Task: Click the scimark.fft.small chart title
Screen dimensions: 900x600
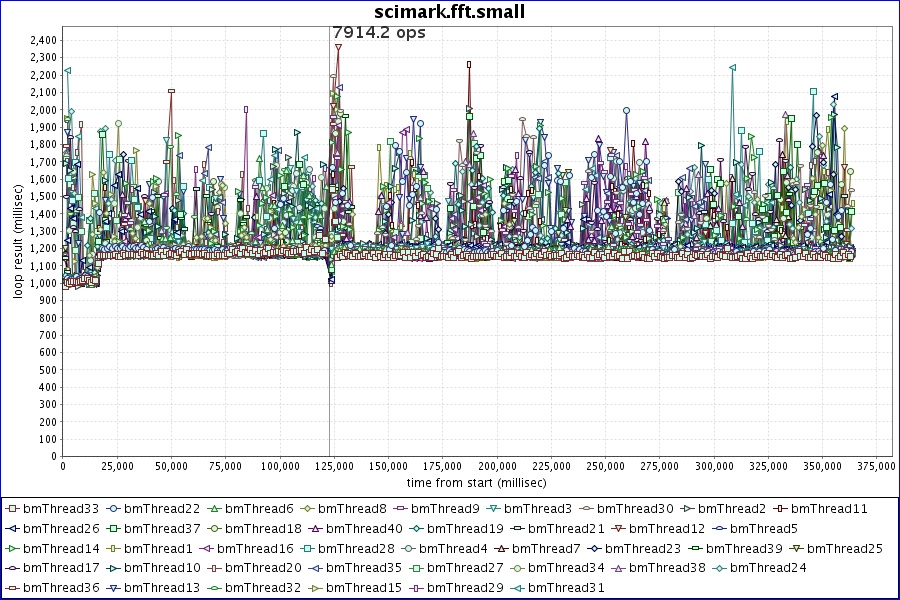Action: point(449,12)
